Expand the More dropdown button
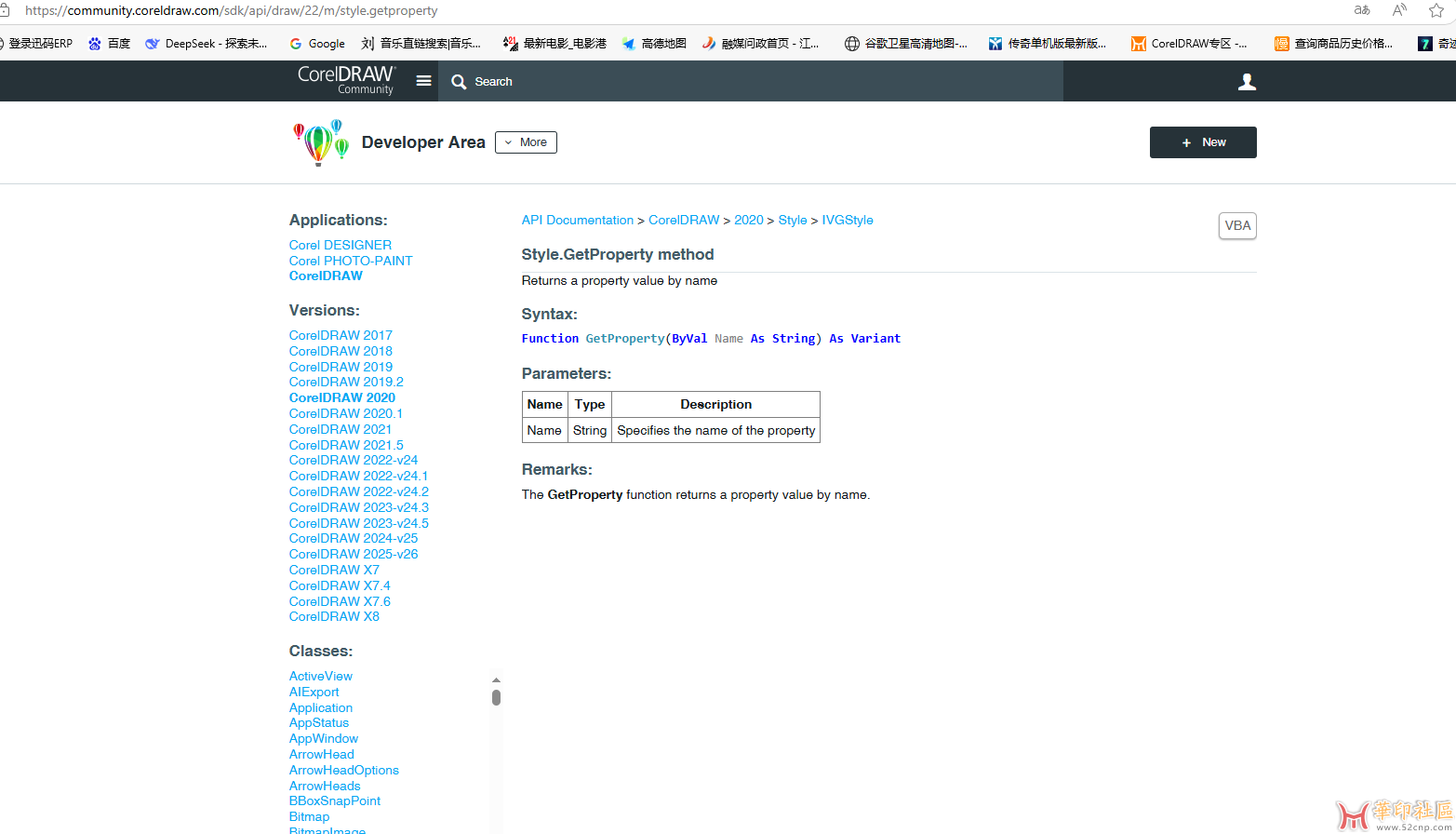Viewport: 1456px width, 834px height. pos(526,142)
